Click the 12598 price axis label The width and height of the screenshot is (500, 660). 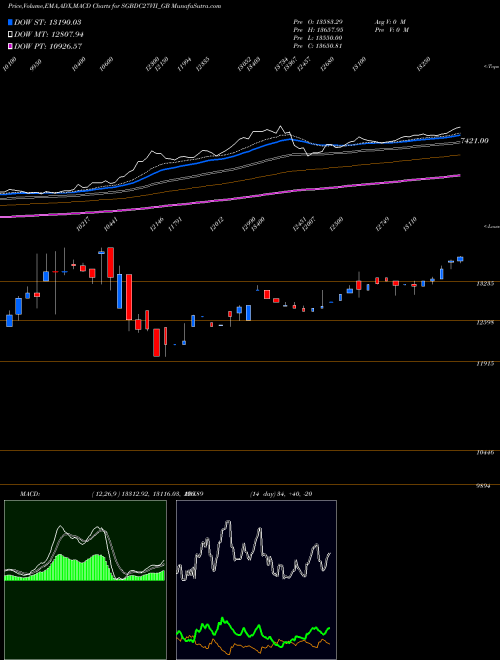tap(485, 322)
